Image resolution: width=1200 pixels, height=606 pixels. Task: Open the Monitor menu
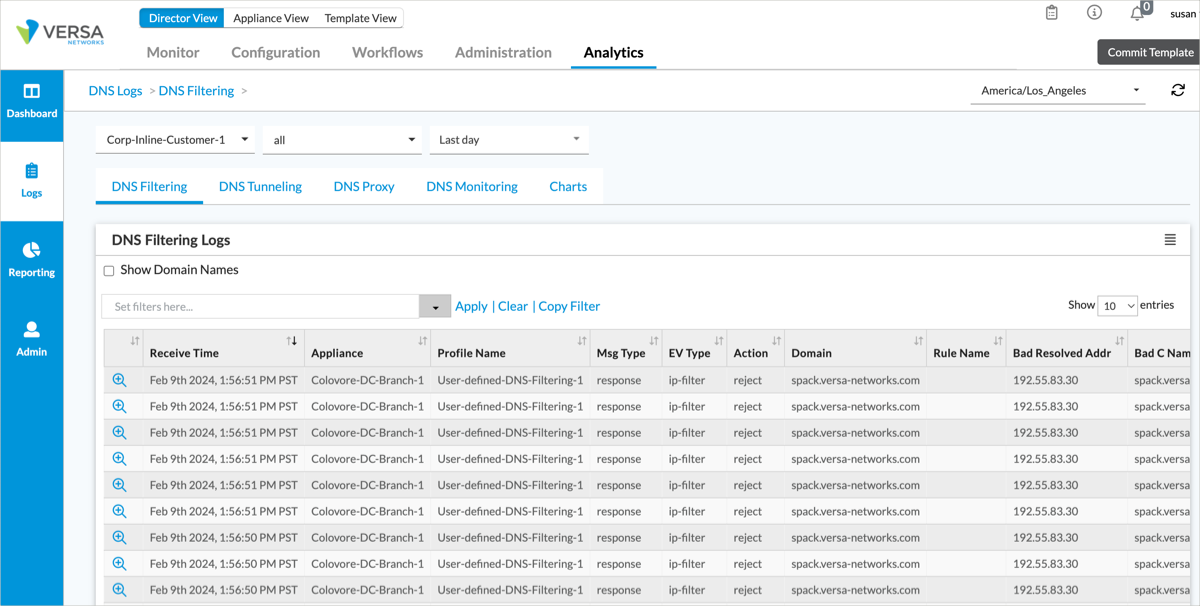point(173,52)
